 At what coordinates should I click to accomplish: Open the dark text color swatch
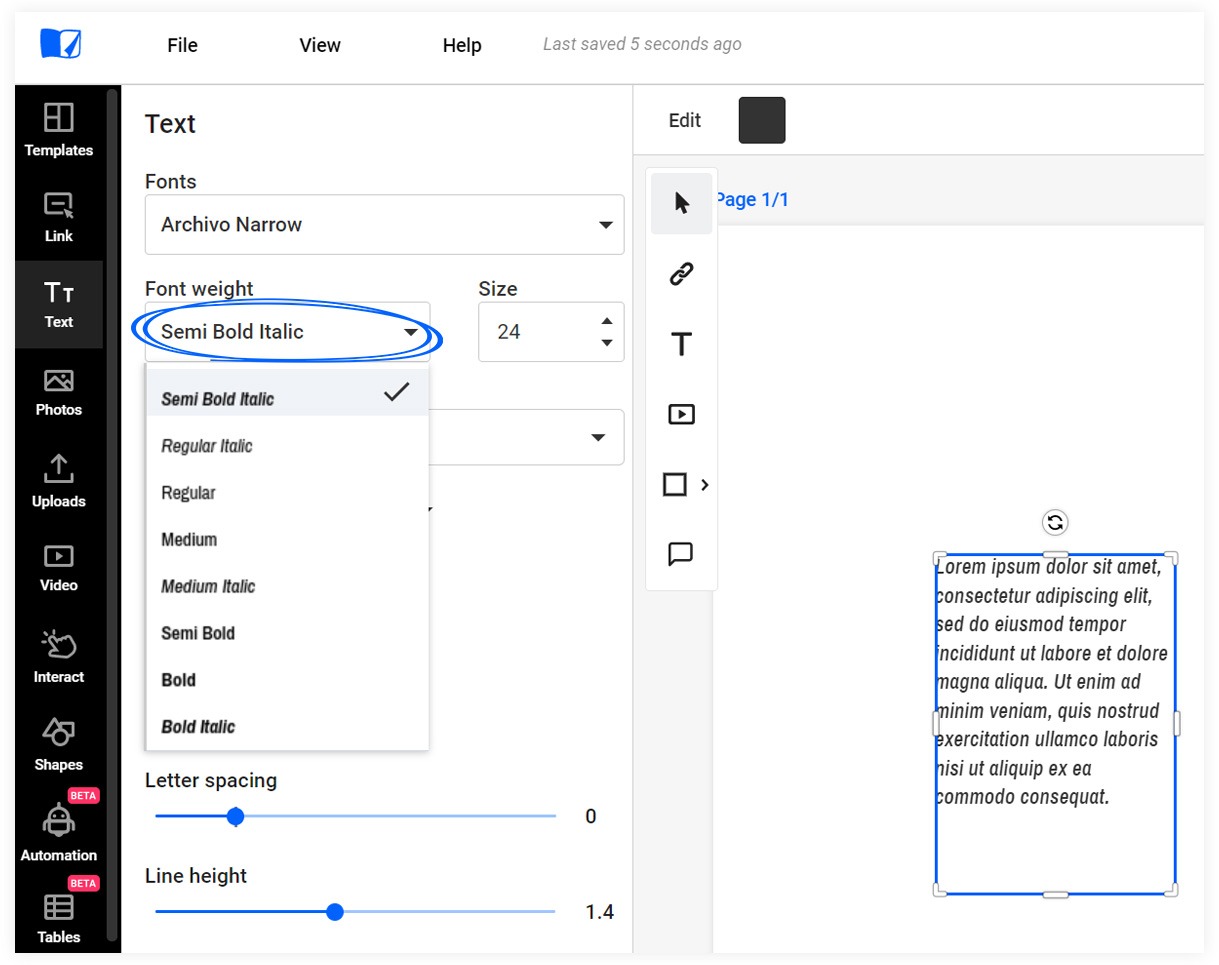click(762, 120)
